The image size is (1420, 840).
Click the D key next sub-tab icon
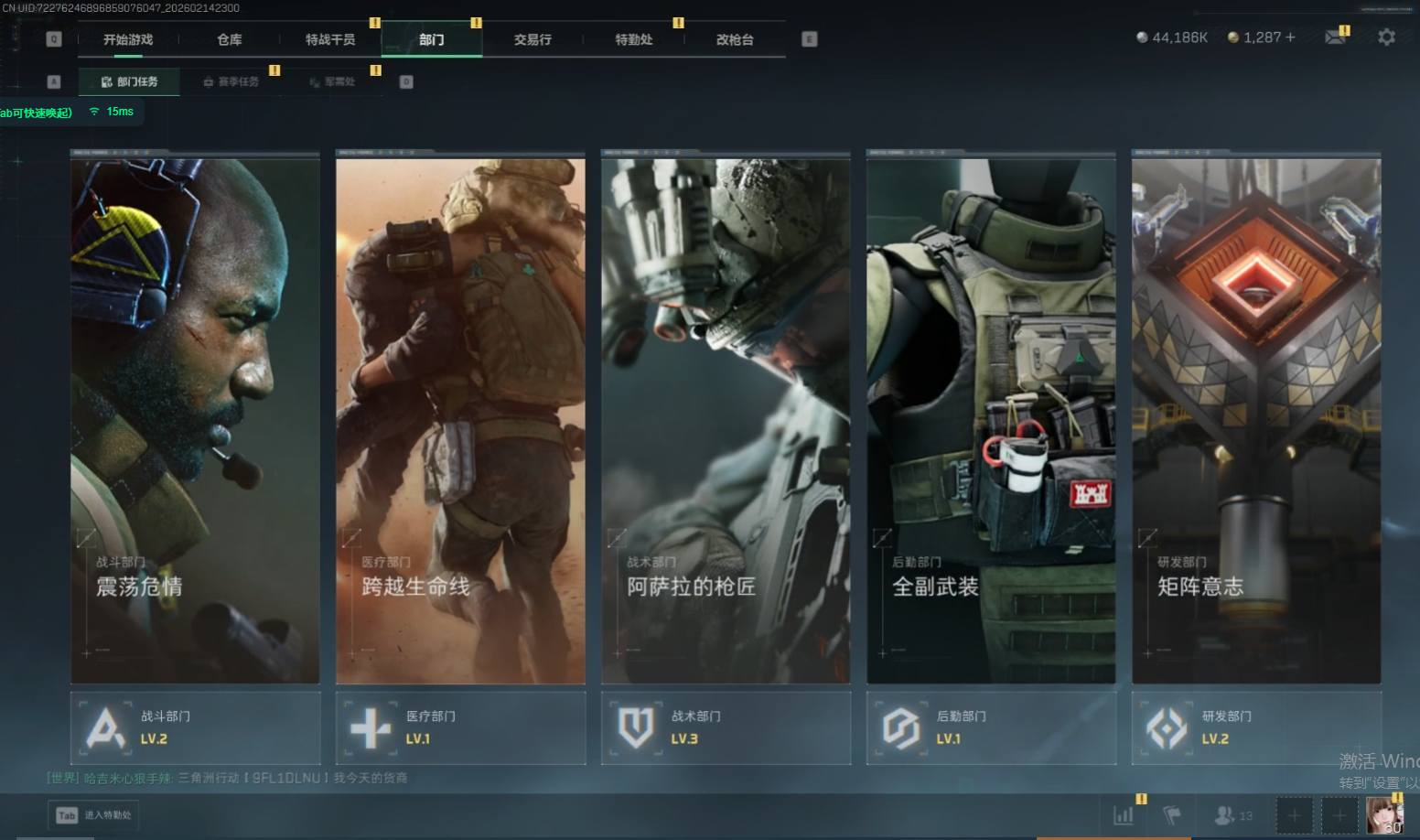(406, 81)
